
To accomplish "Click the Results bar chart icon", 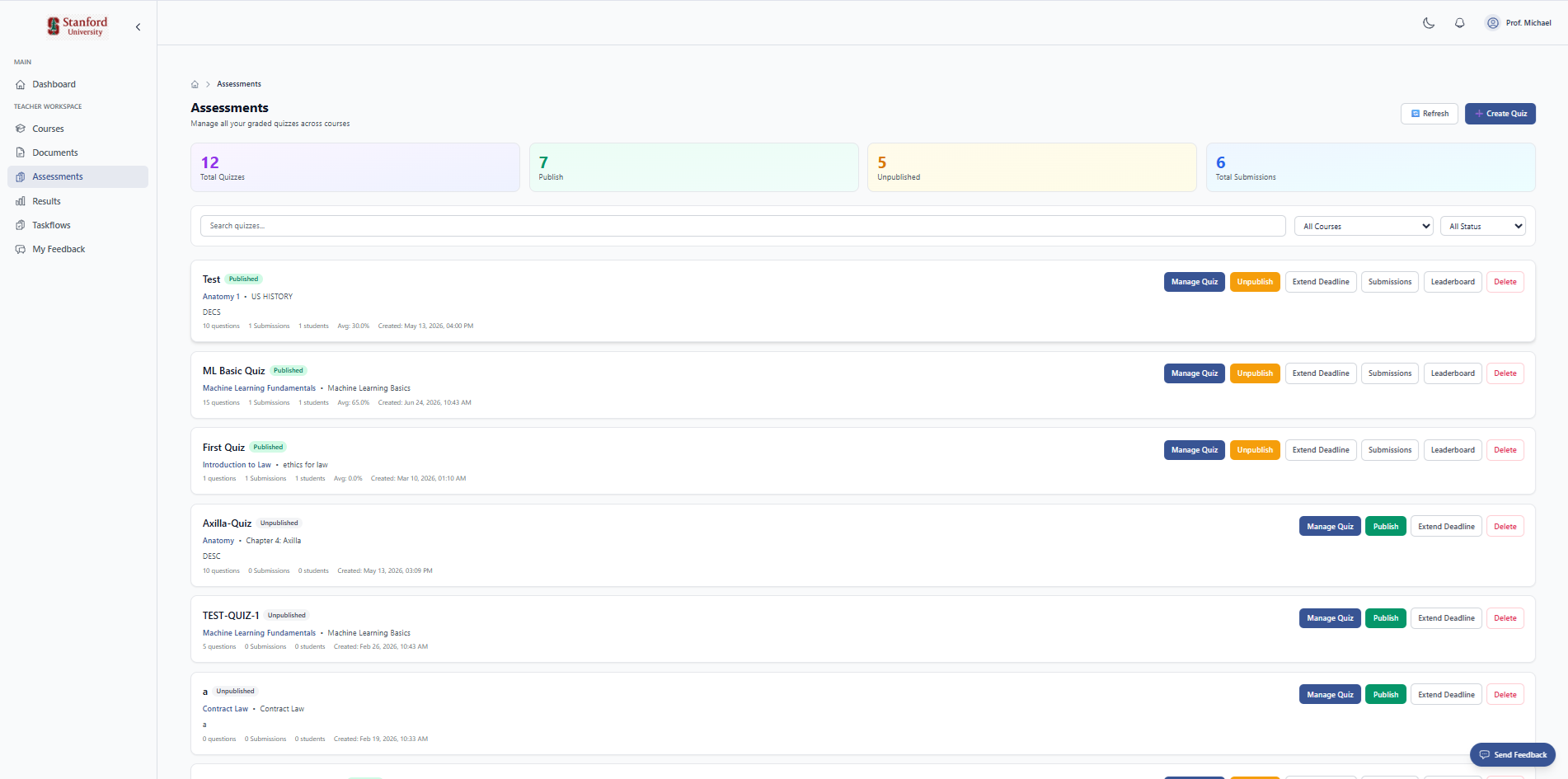I will [x=21, y=201].
